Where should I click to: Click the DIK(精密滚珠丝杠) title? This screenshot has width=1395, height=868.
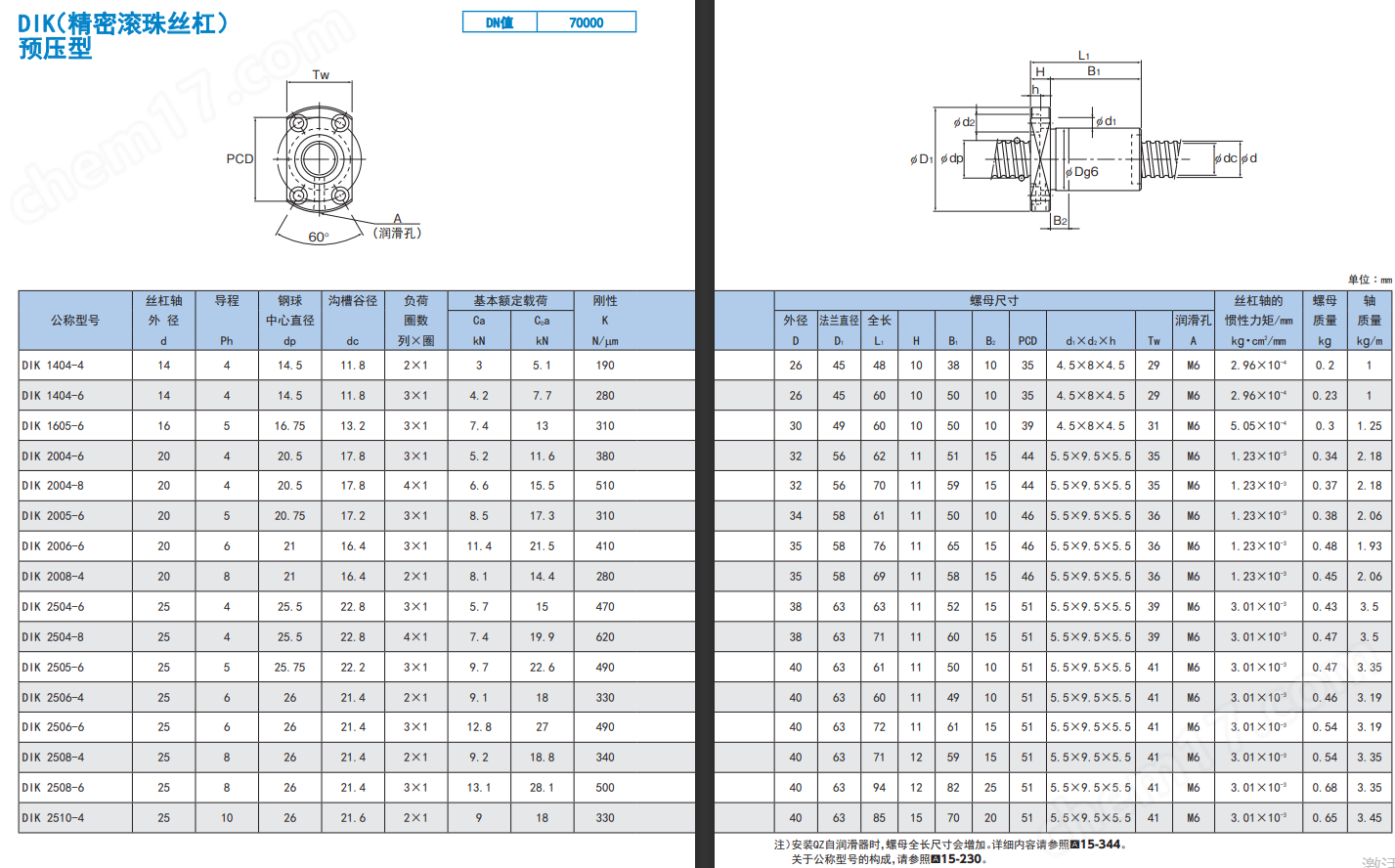[124, 23]
